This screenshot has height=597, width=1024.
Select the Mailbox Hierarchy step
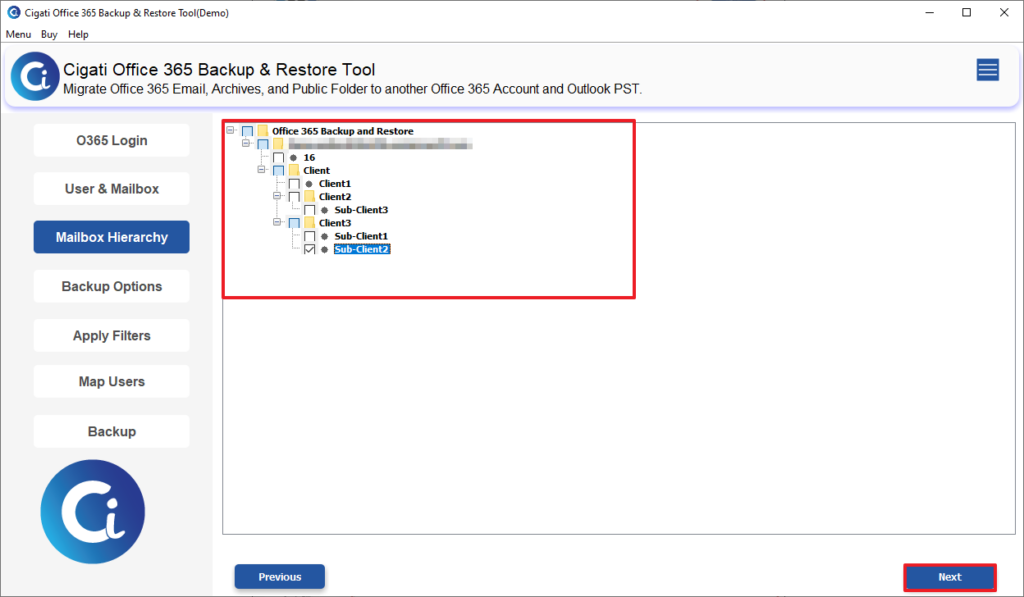112,237
